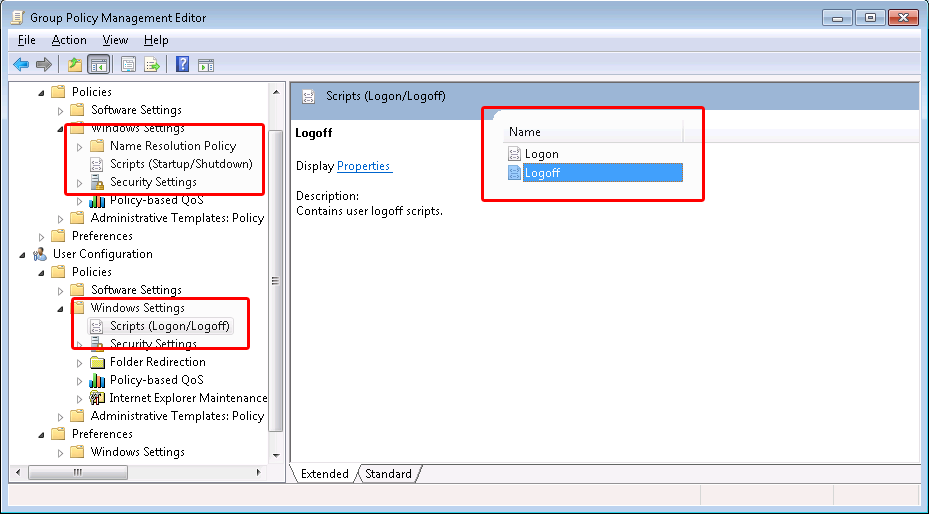Expand Internet Explorer Maintenance node arrow
The height and width of the screenshot is (514, 929).
tap(79, 399)
